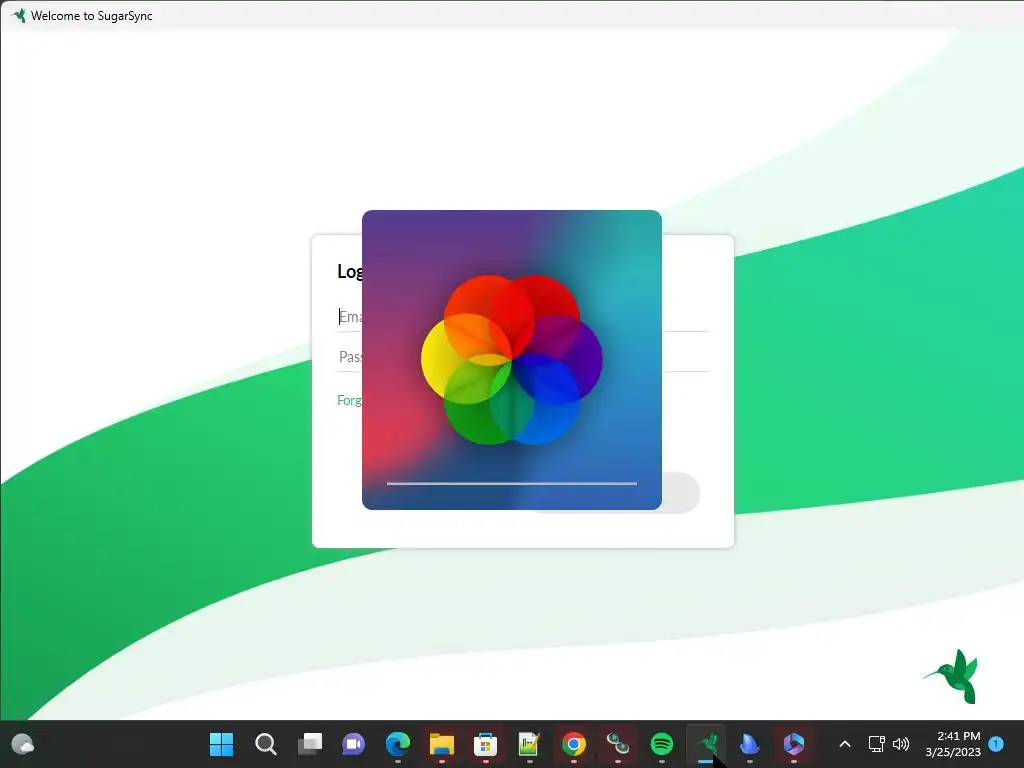Launch the Teams Chat taskbar icon
Viewport: 1024px width, 768px height.
(353, 744)
